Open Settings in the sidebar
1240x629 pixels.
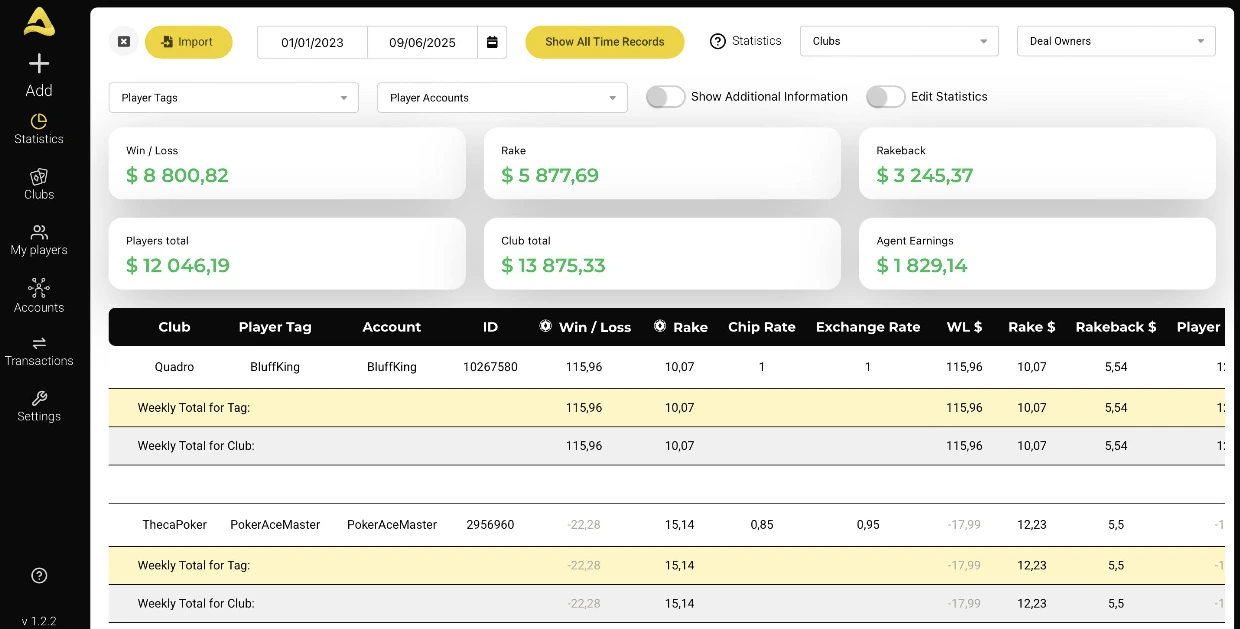tap(39, 407)
